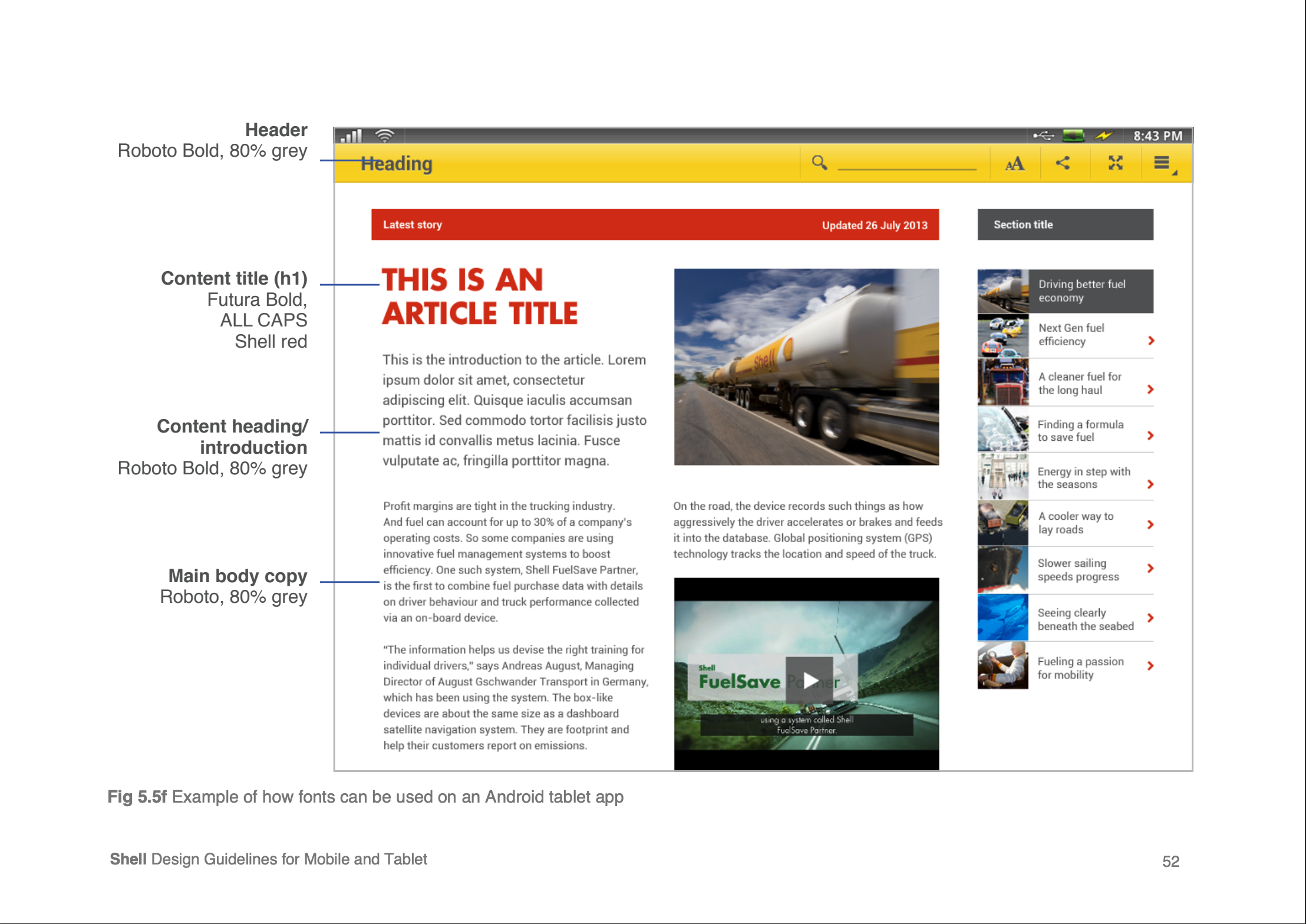Tap the charging lightning bolt icon
This screenshot has height=924, width=1306.
pos(1103,136)
